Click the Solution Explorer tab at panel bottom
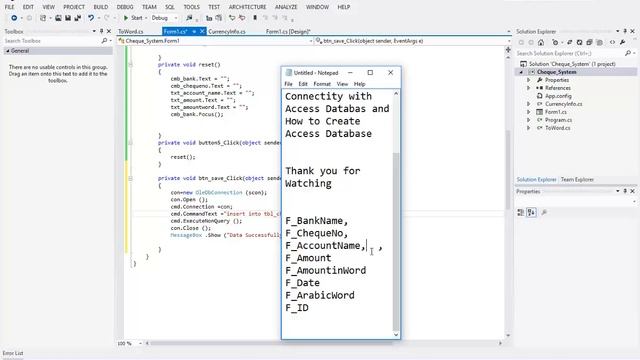Image resolution: width=640 pixels, height=360 pixels. coord(536,180)
